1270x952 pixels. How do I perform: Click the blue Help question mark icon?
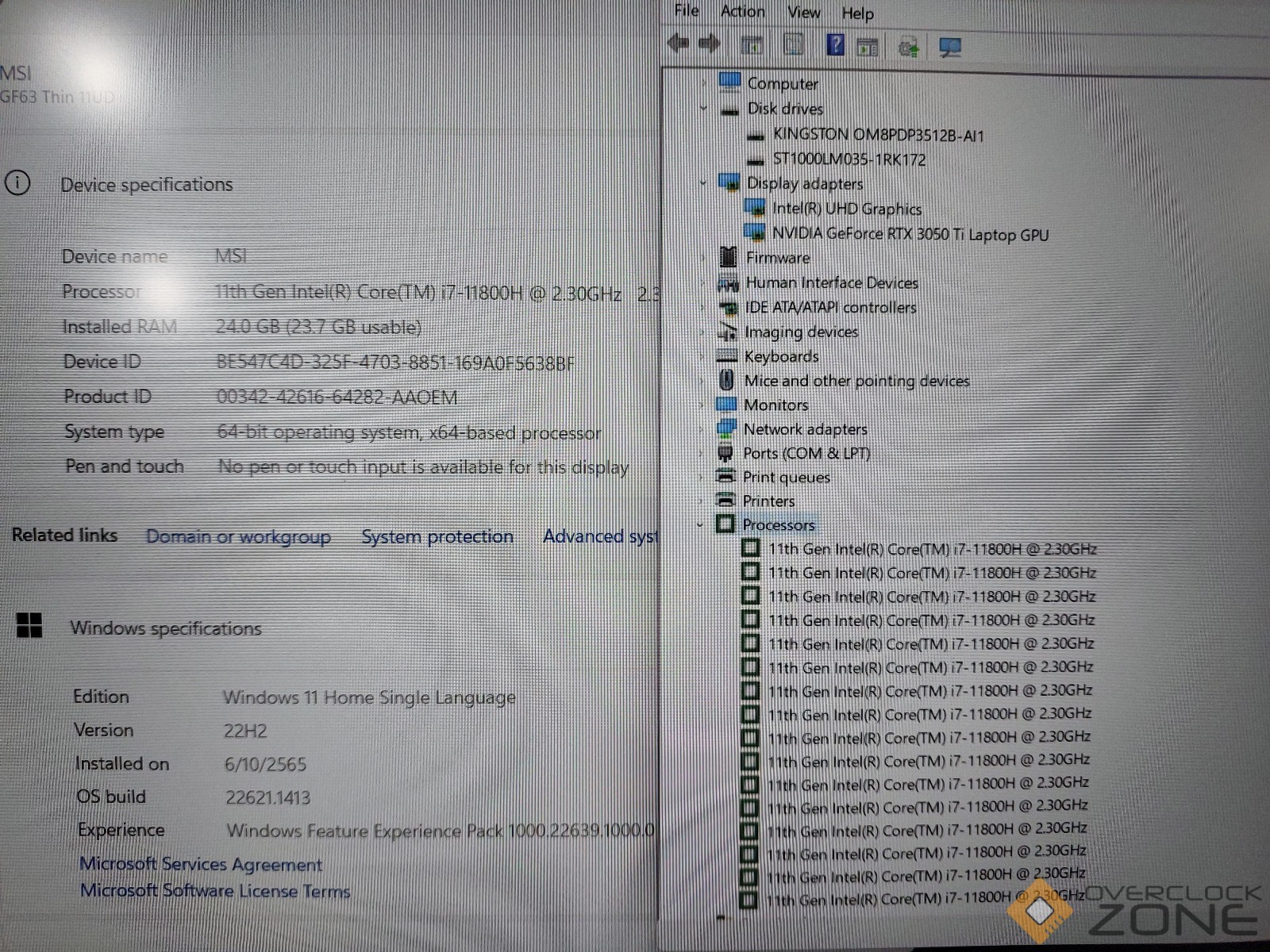835,44
